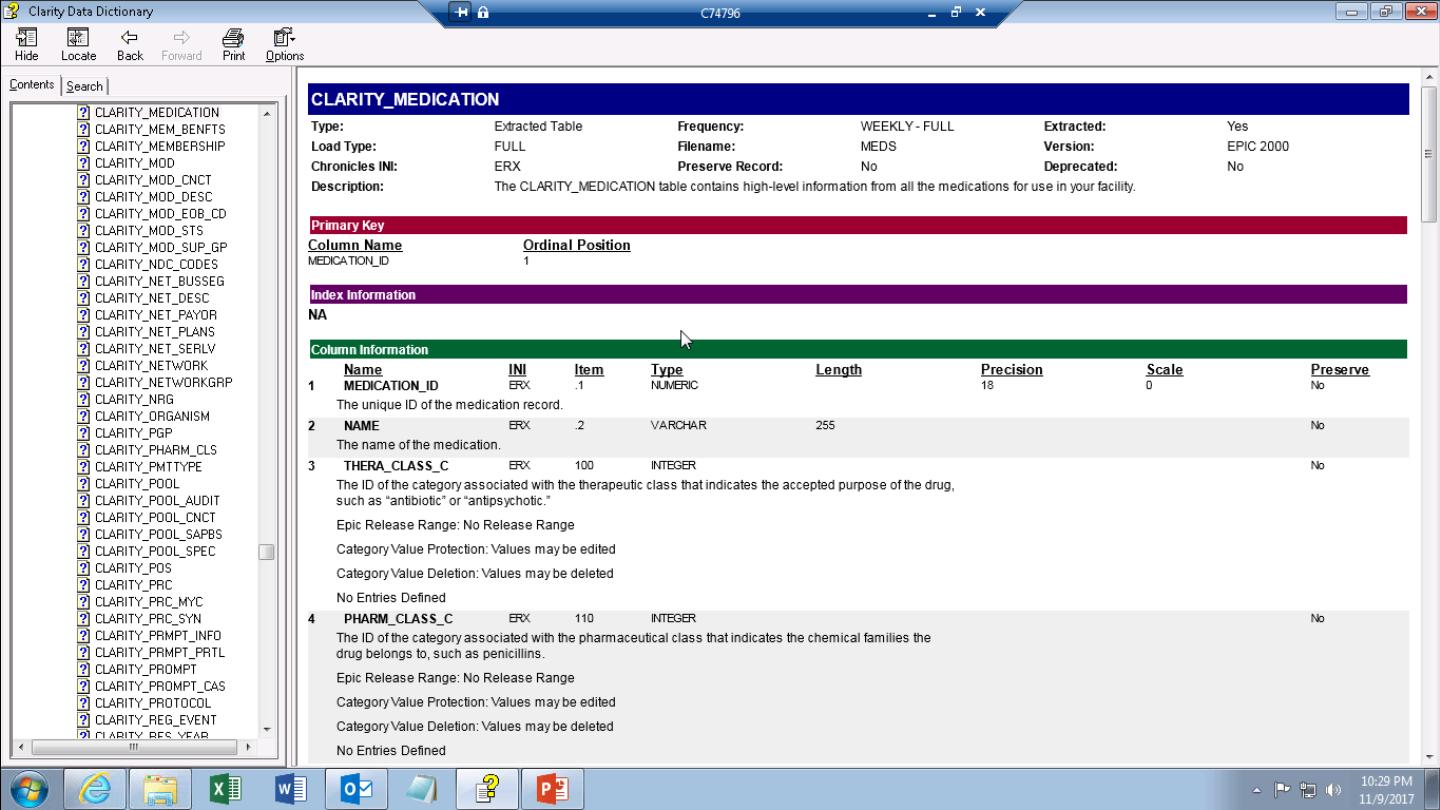1440x810 pixels.
Task: Select the Contents tab
Action: point(32,85)
